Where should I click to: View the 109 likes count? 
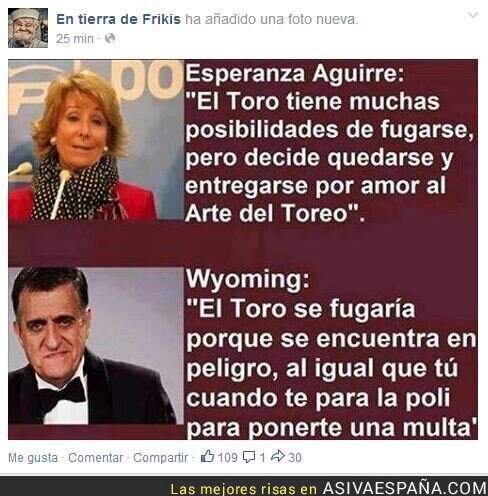point(228,457)
